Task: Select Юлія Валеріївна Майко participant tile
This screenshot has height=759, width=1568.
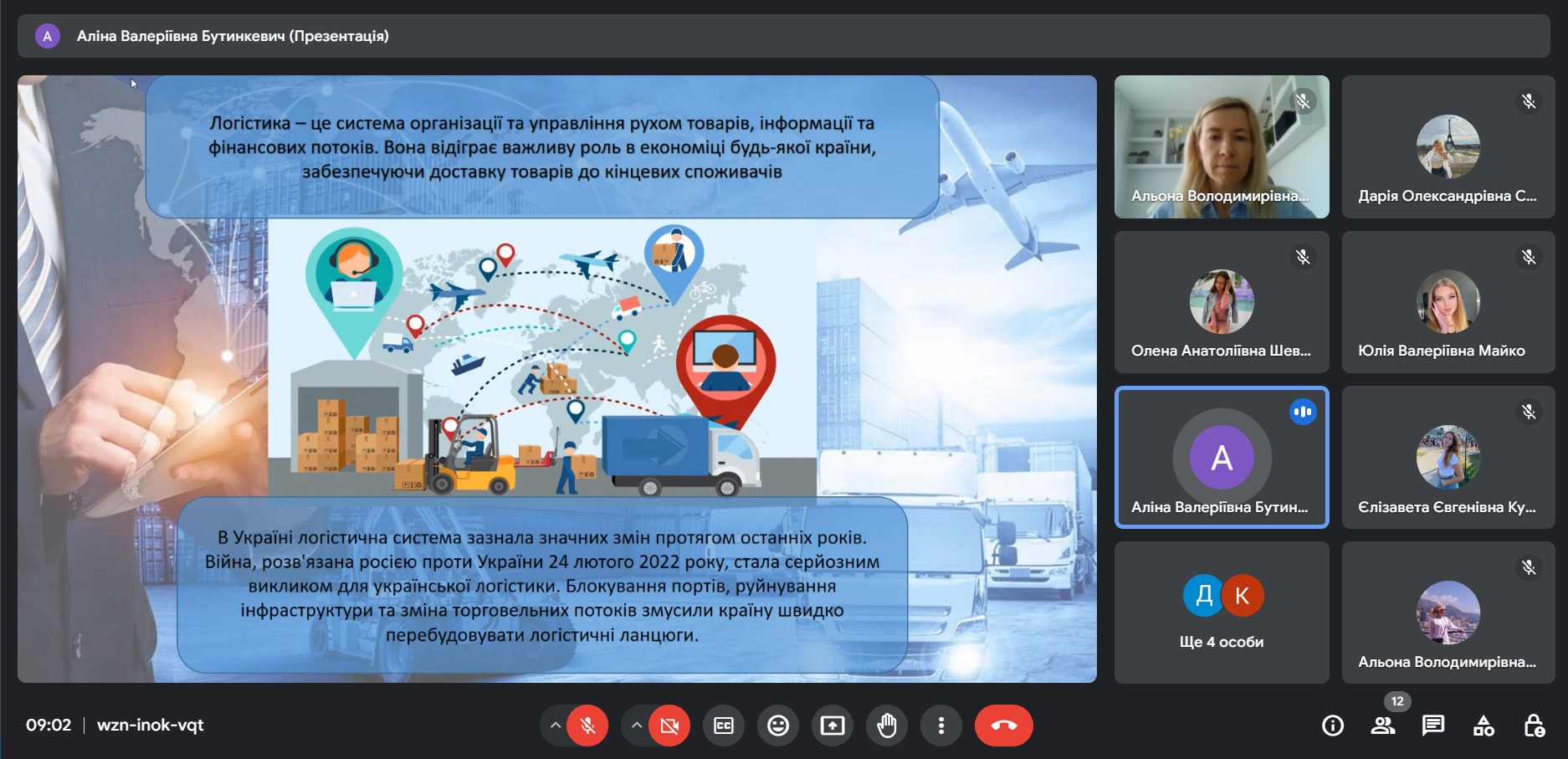Action: coord(1448,302)
